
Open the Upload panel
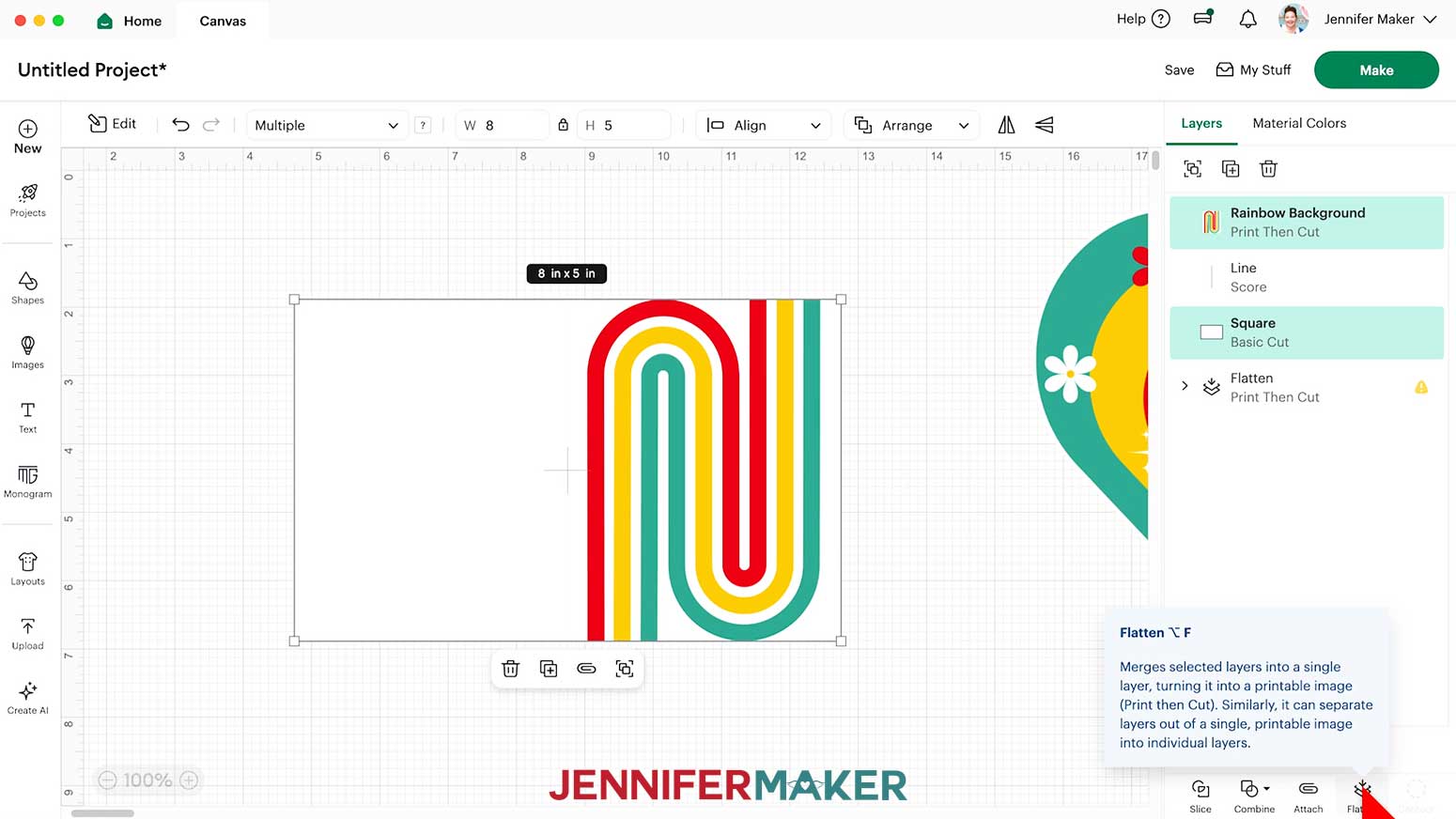tap(28, 634)
